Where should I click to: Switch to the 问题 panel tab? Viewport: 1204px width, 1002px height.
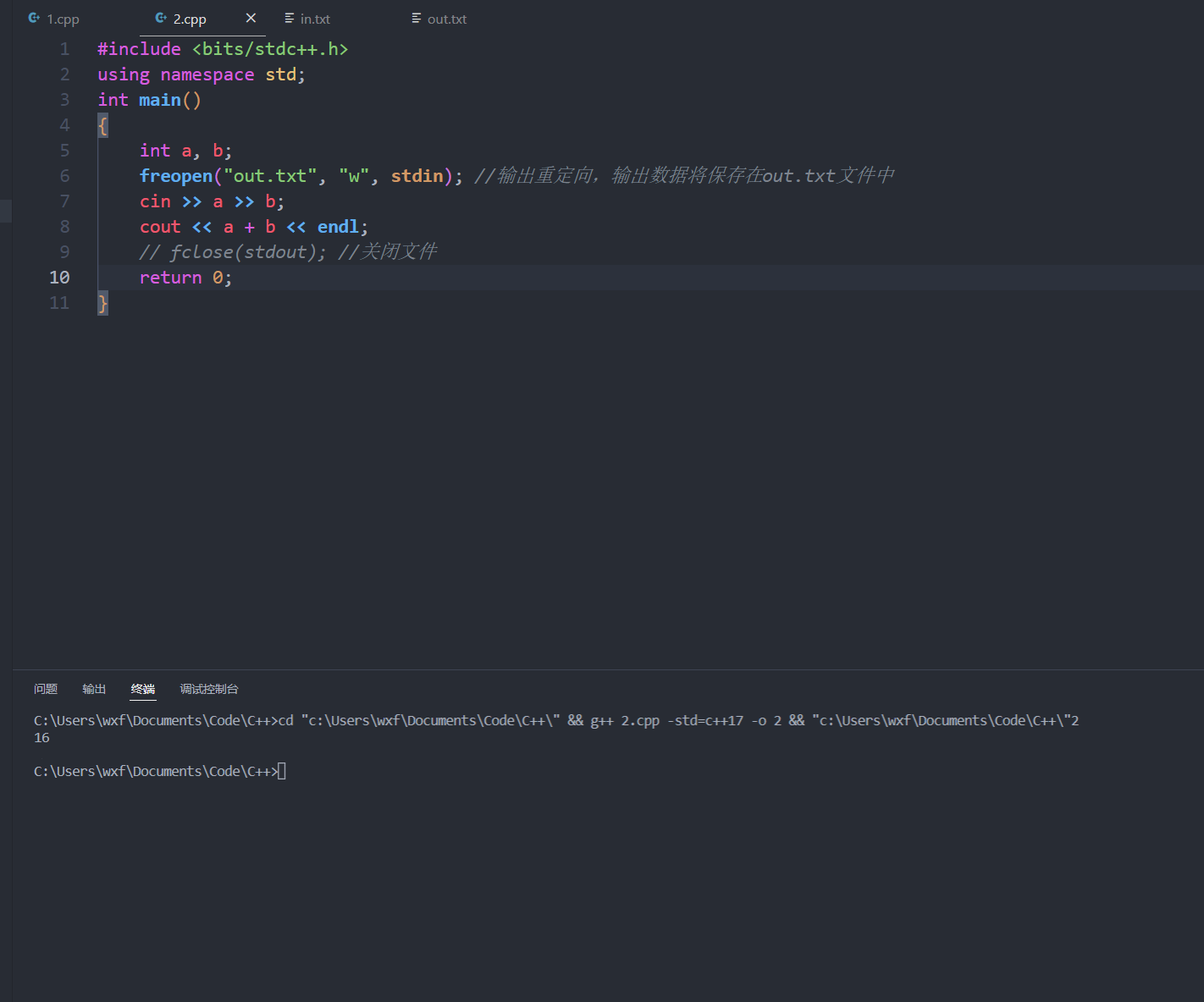coord(46,689)
